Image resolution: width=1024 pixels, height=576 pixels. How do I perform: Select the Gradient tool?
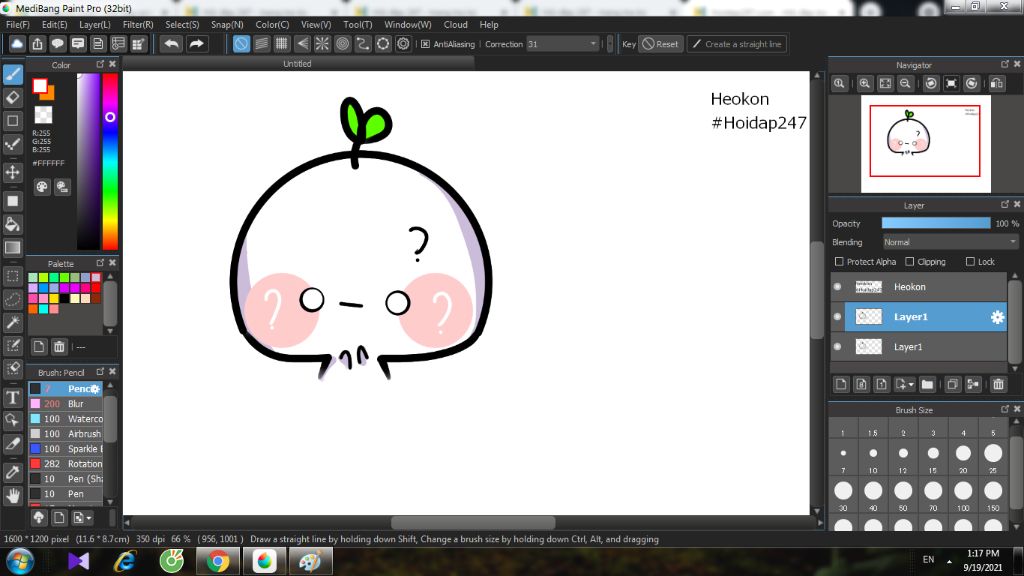(12, 248)
